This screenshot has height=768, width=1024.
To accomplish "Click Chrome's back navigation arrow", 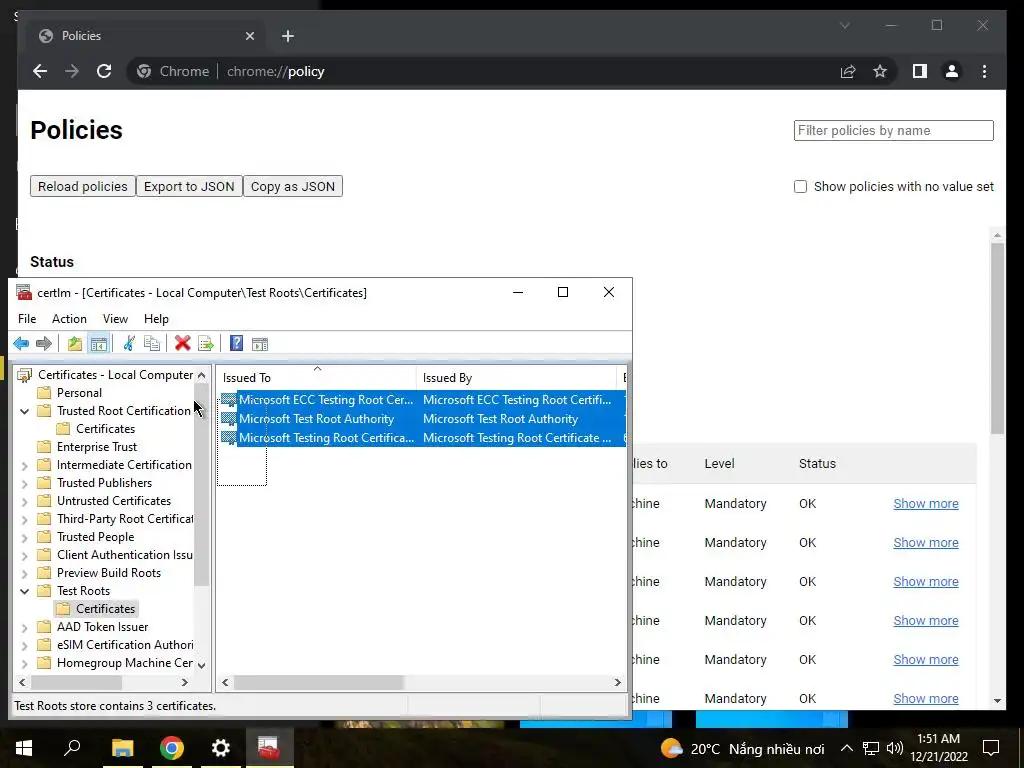I will coord(40,71).
